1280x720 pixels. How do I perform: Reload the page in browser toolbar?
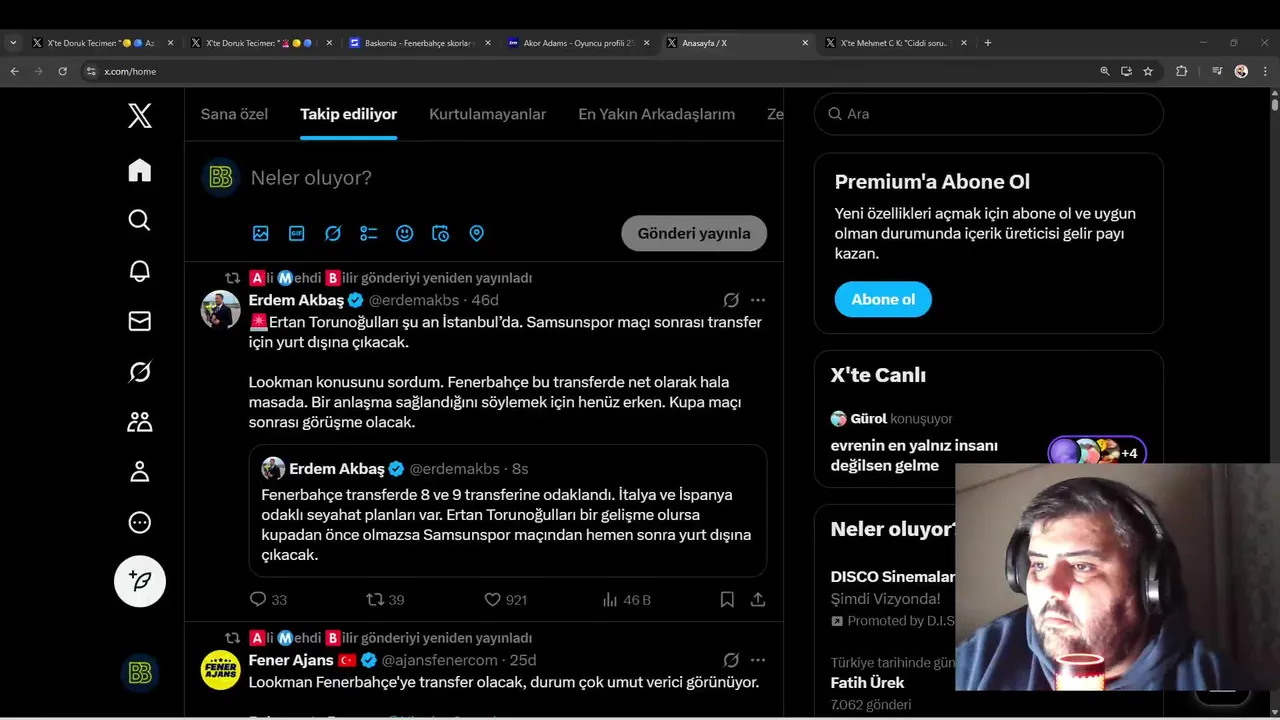(x=62, y=71)
